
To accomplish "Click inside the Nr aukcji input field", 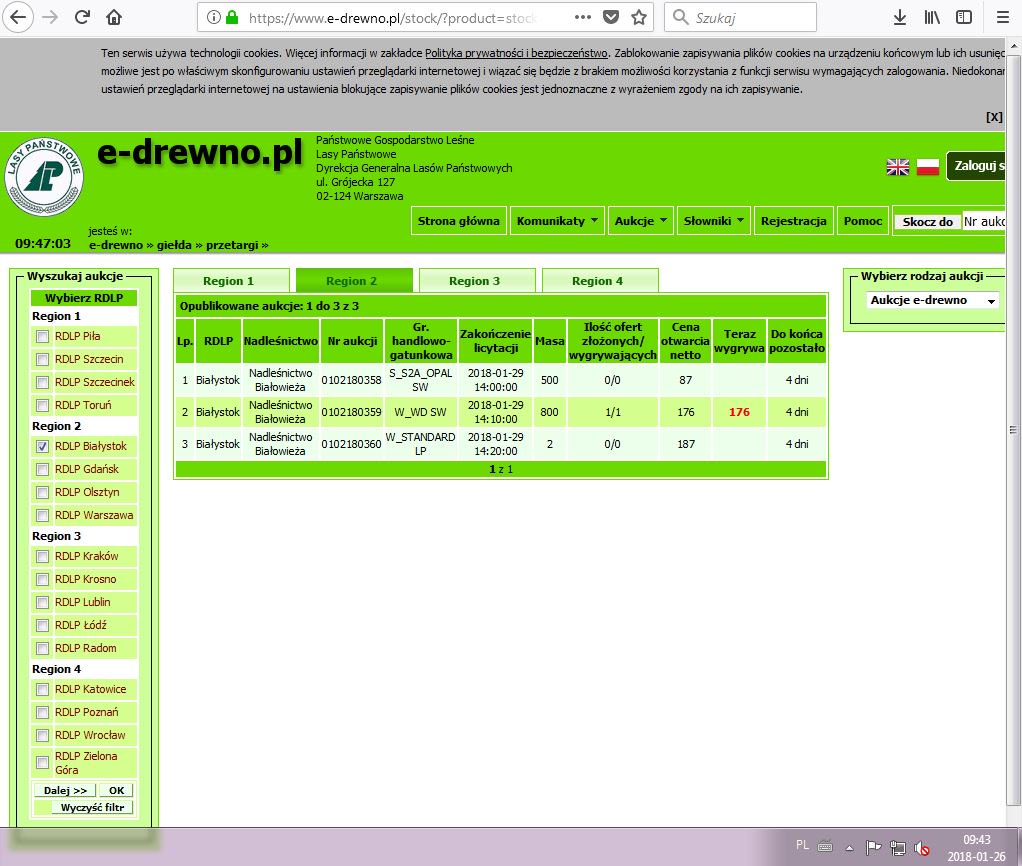I will tap(984, 222).
